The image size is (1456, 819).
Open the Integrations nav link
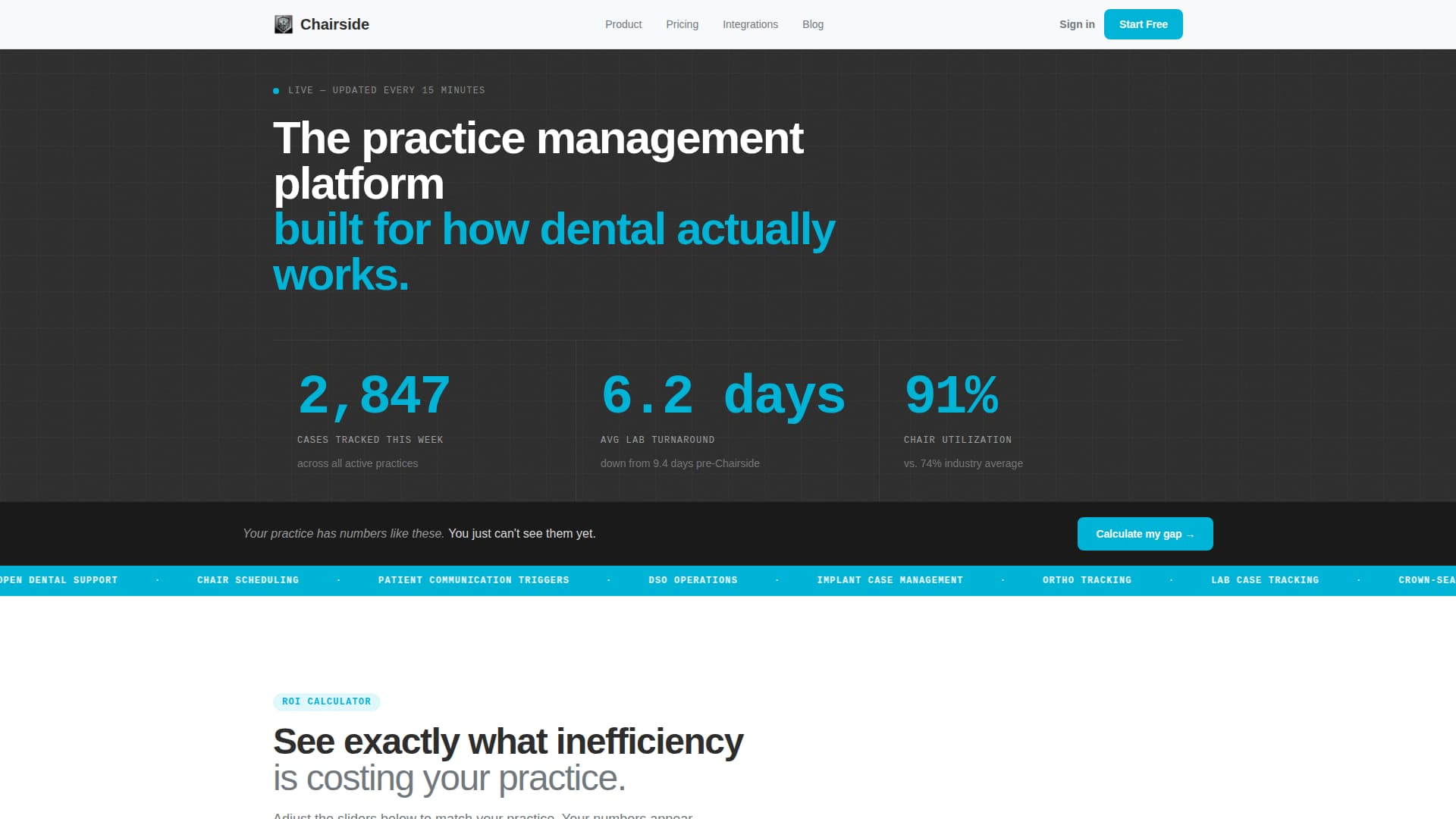(x=750, y=24)
